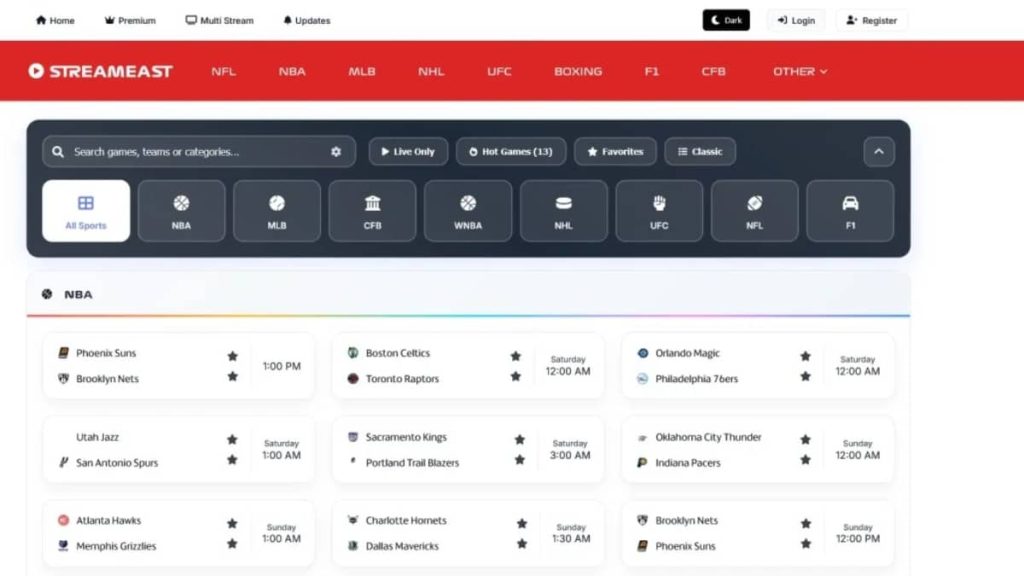This screenshot has width=1024, height=576.
Task: Select the NFL football category tile
Action: coord(754,211)
